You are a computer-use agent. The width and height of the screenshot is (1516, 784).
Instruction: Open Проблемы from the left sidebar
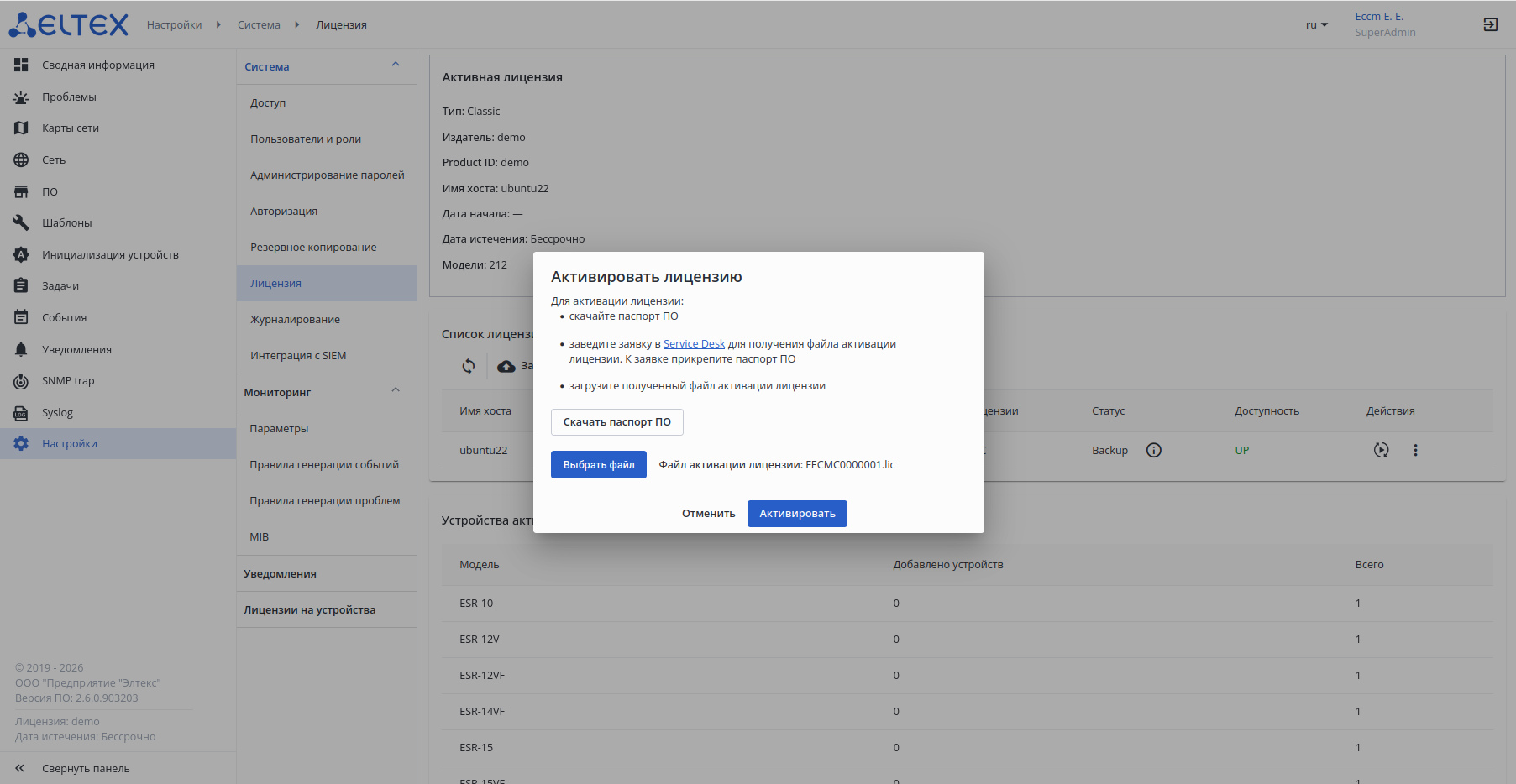(69, 97)
